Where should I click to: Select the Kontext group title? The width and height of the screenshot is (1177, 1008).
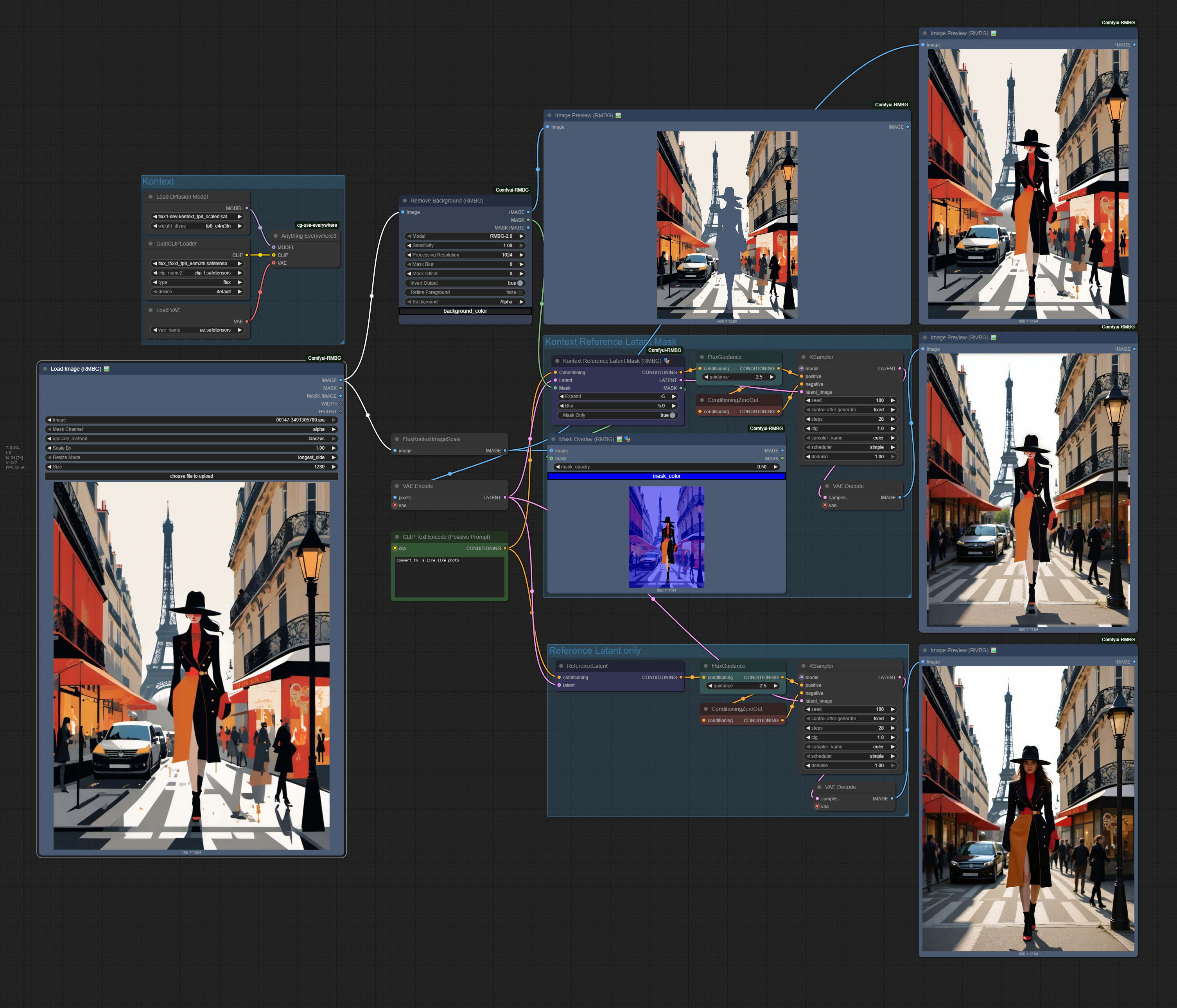coord(158,182)
